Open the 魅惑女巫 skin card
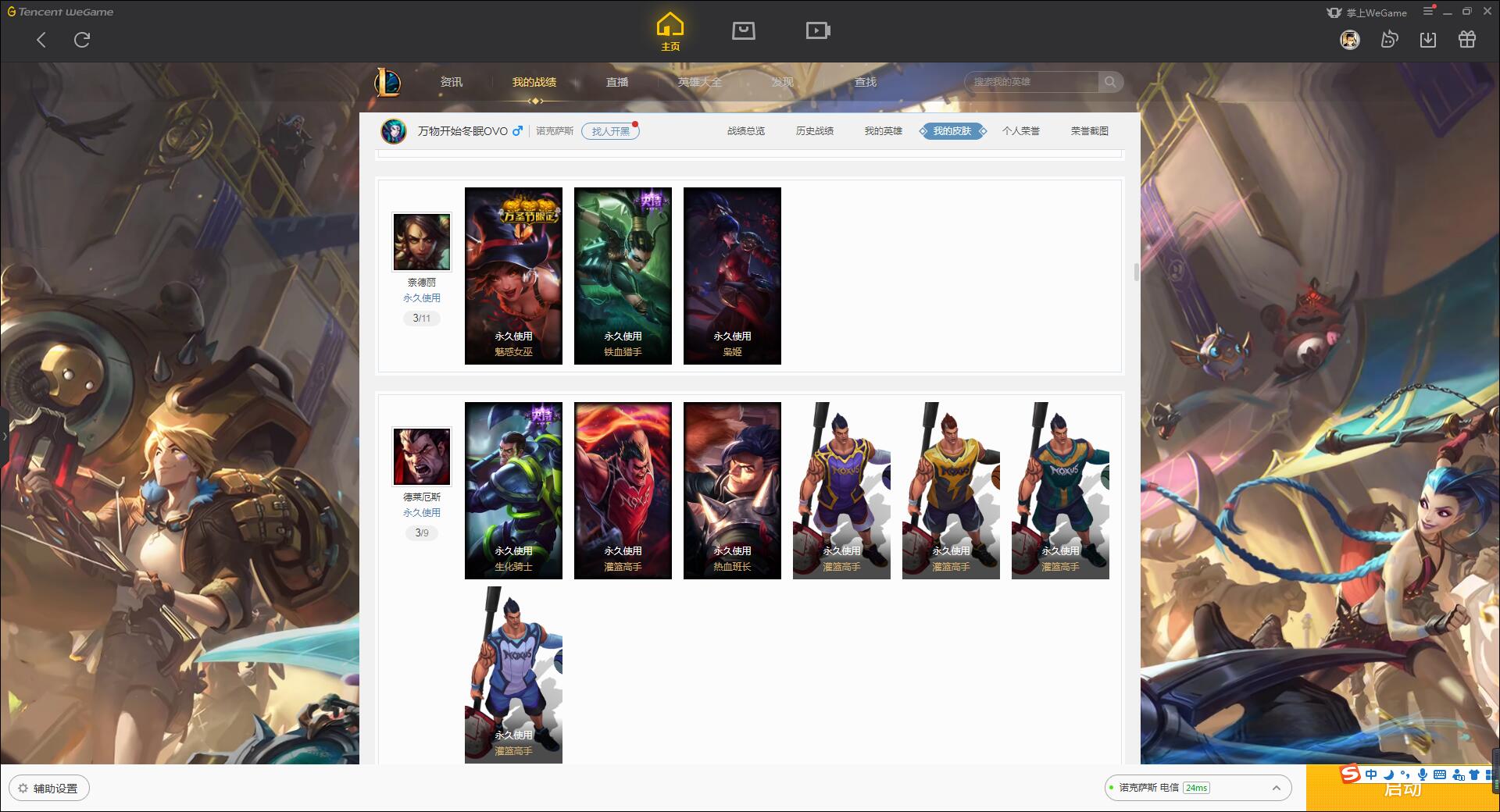Image resolution: width=1500 pixels, height=812 pixels. [x=513, y=276]
